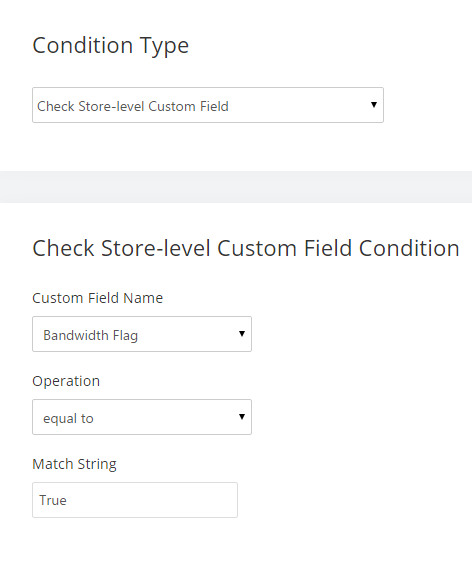The width and height of the screenshot is (472, 564).
Task: Open the Operation dropdown arrow
Action: tap(242, 417)
